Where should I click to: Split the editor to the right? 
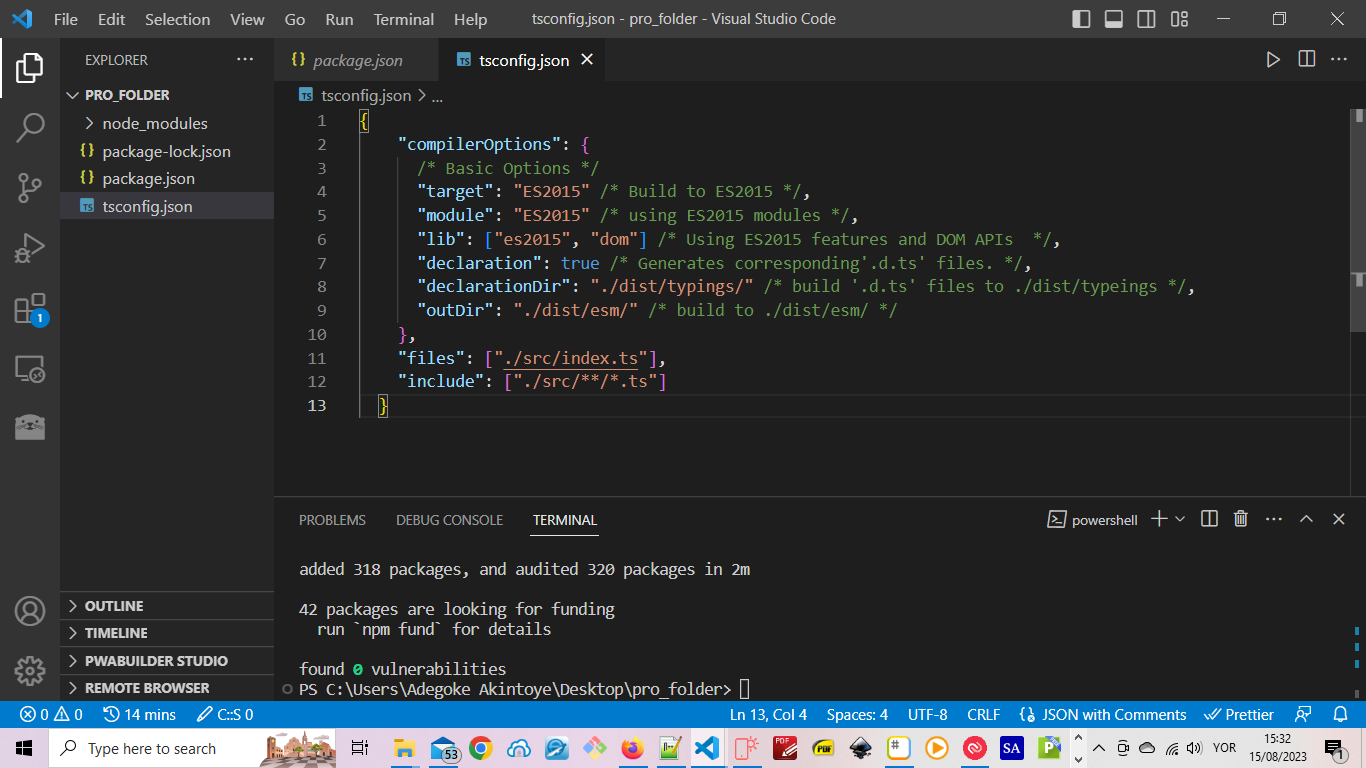pos(1306,60)
